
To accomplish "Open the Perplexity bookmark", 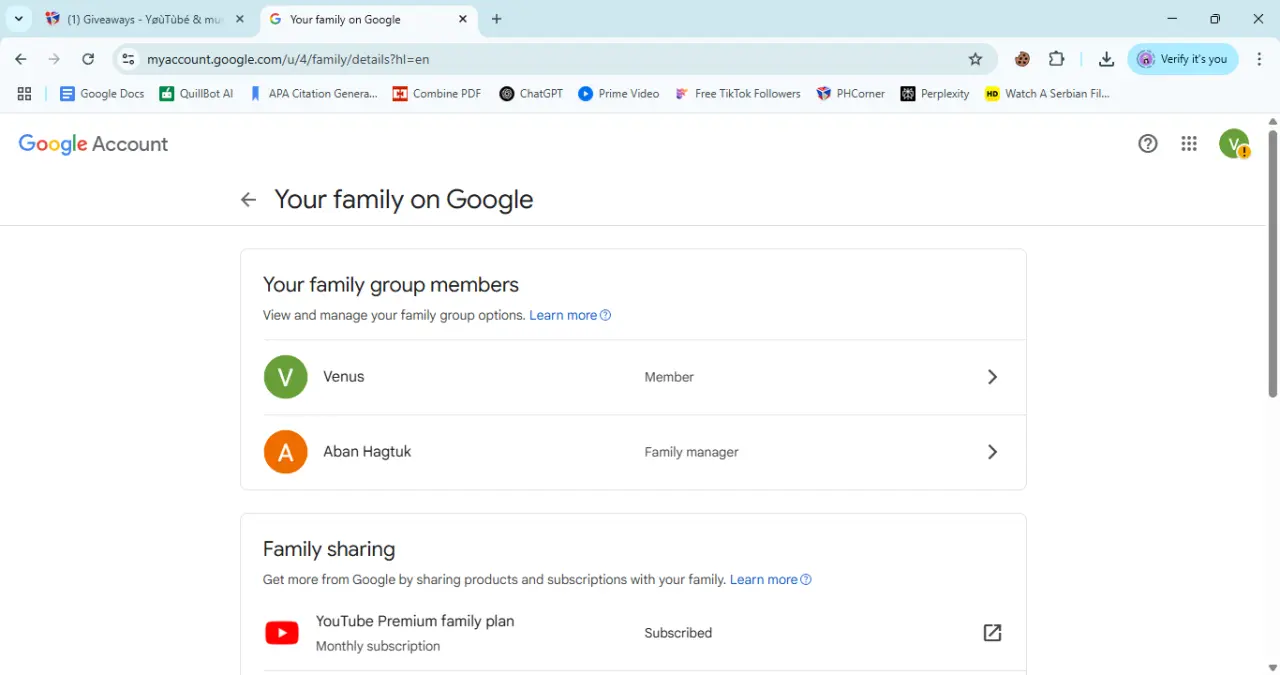I will click(x=935, y=93).
